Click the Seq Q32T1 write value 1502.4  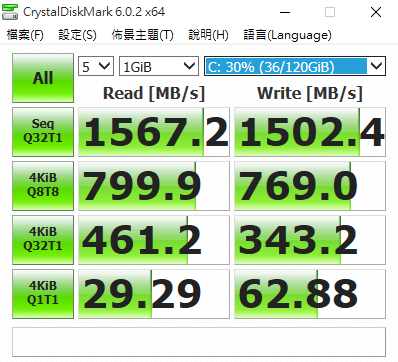[310, 132]
